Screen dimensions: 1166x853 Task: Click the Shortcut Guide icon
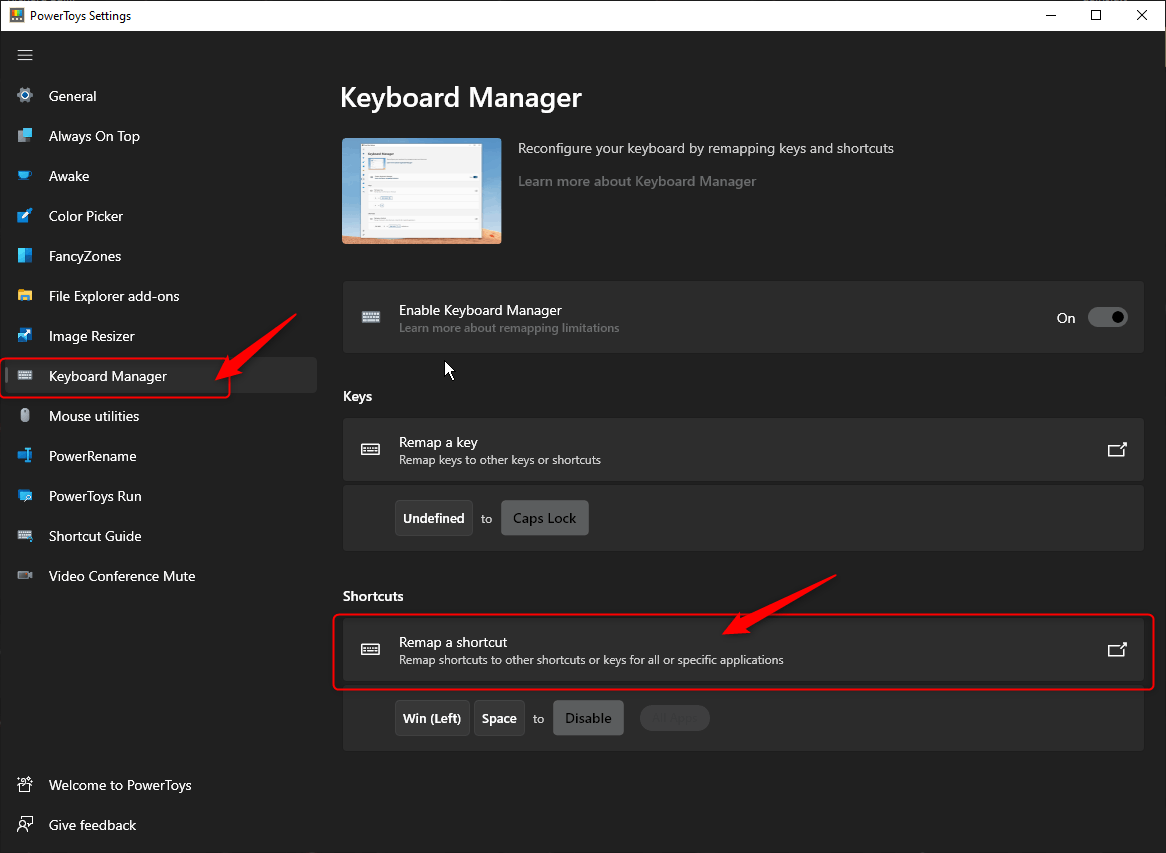tap(25, 535)
